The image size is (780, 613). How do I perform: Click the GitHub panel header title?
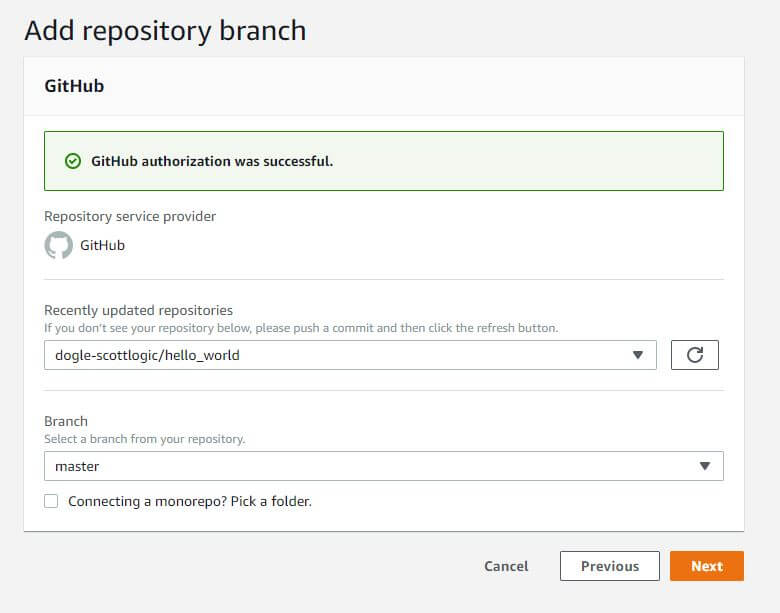point(74,86)
